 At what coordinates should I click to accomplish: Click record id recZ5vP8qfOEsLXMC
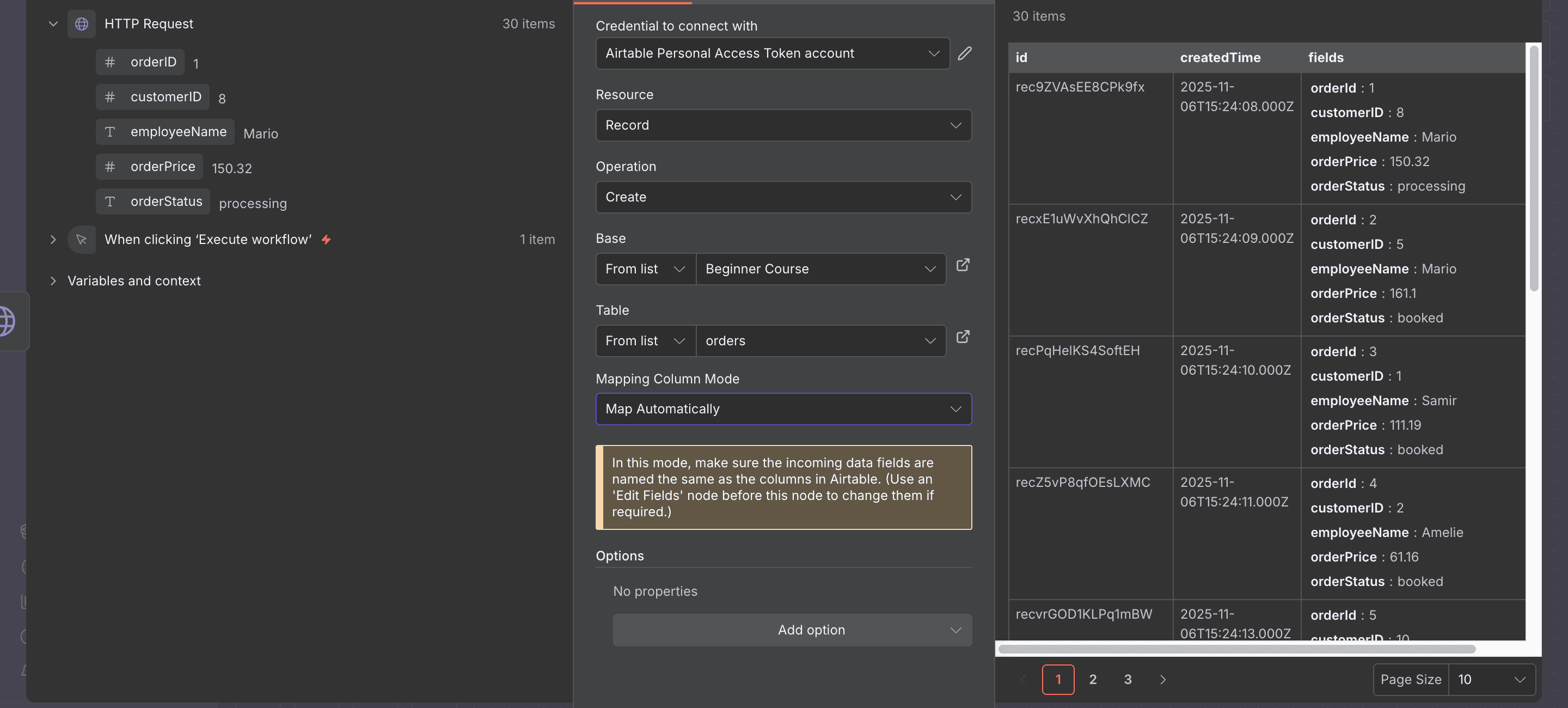[1082, 482]
